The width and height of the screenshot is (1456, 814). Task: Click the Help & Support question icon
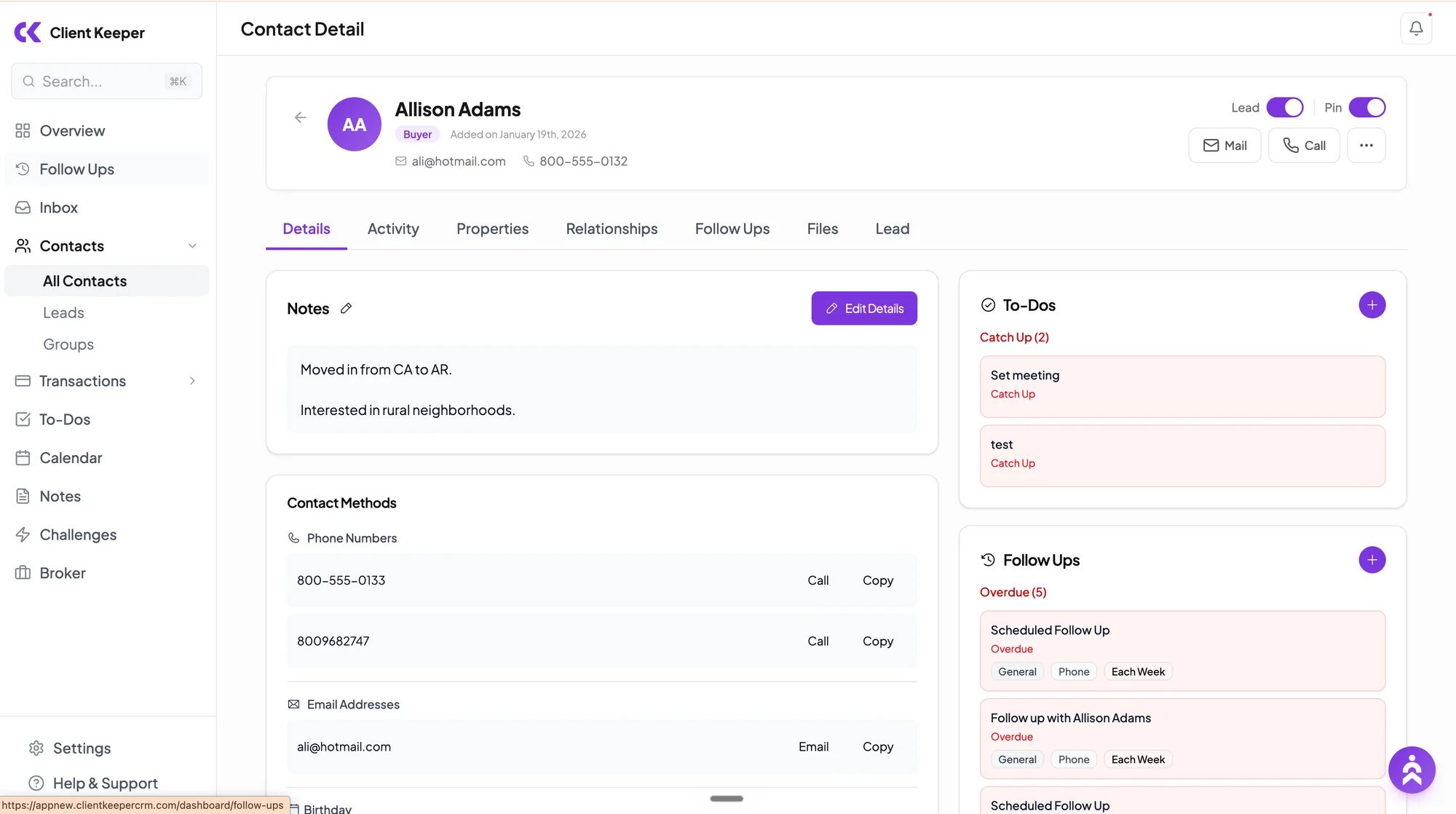[36, 783]
